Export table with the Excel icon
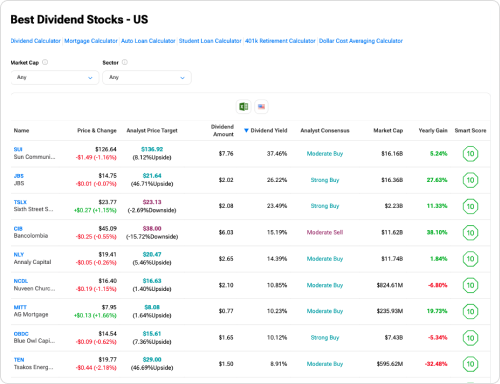Image resolution: width=500 pixels, height=384 pixels. [244, 107]
